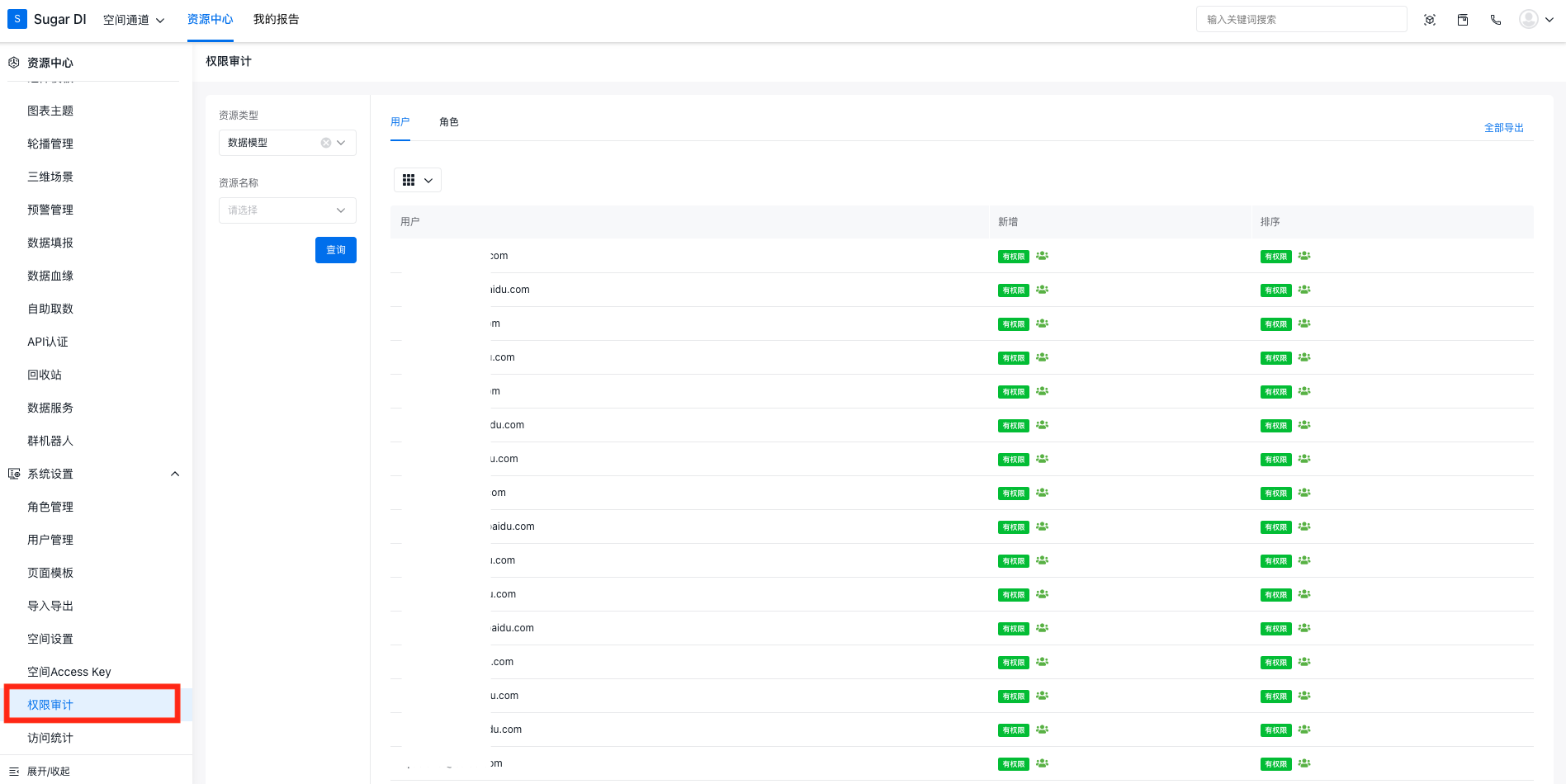1566x784 pixels.
Task: Click the 查询 button
Action: (x=336, y=250)
